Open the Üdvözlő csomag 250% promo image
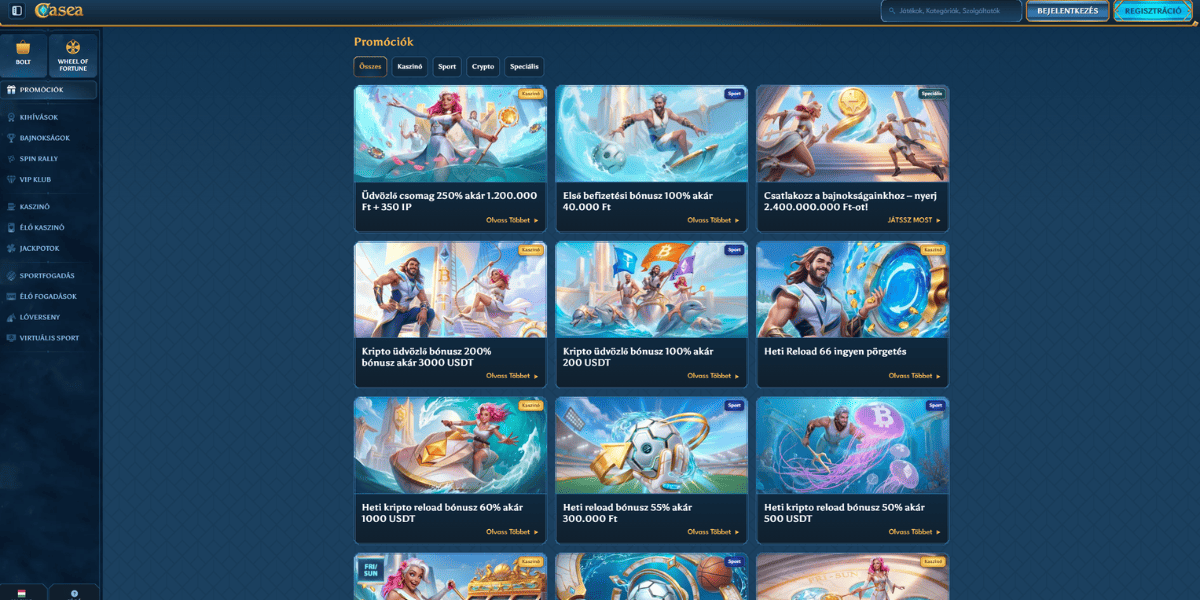Image resolution: width=1200 pixels, height=600 pixels. pyautogui.click(x=450, y=134)
